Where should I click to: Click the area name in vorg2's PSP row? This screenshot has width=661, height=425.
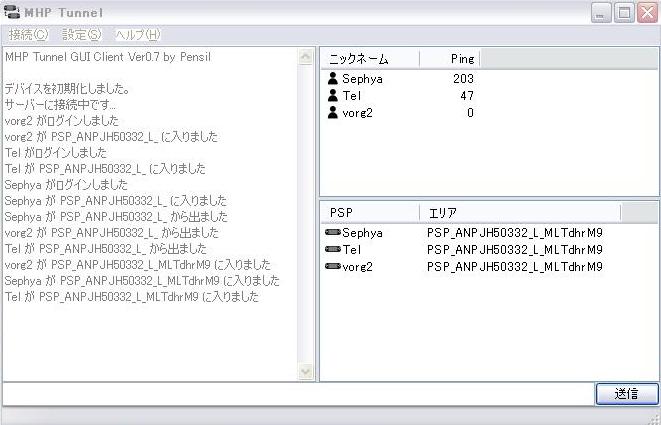pos(515,267)
